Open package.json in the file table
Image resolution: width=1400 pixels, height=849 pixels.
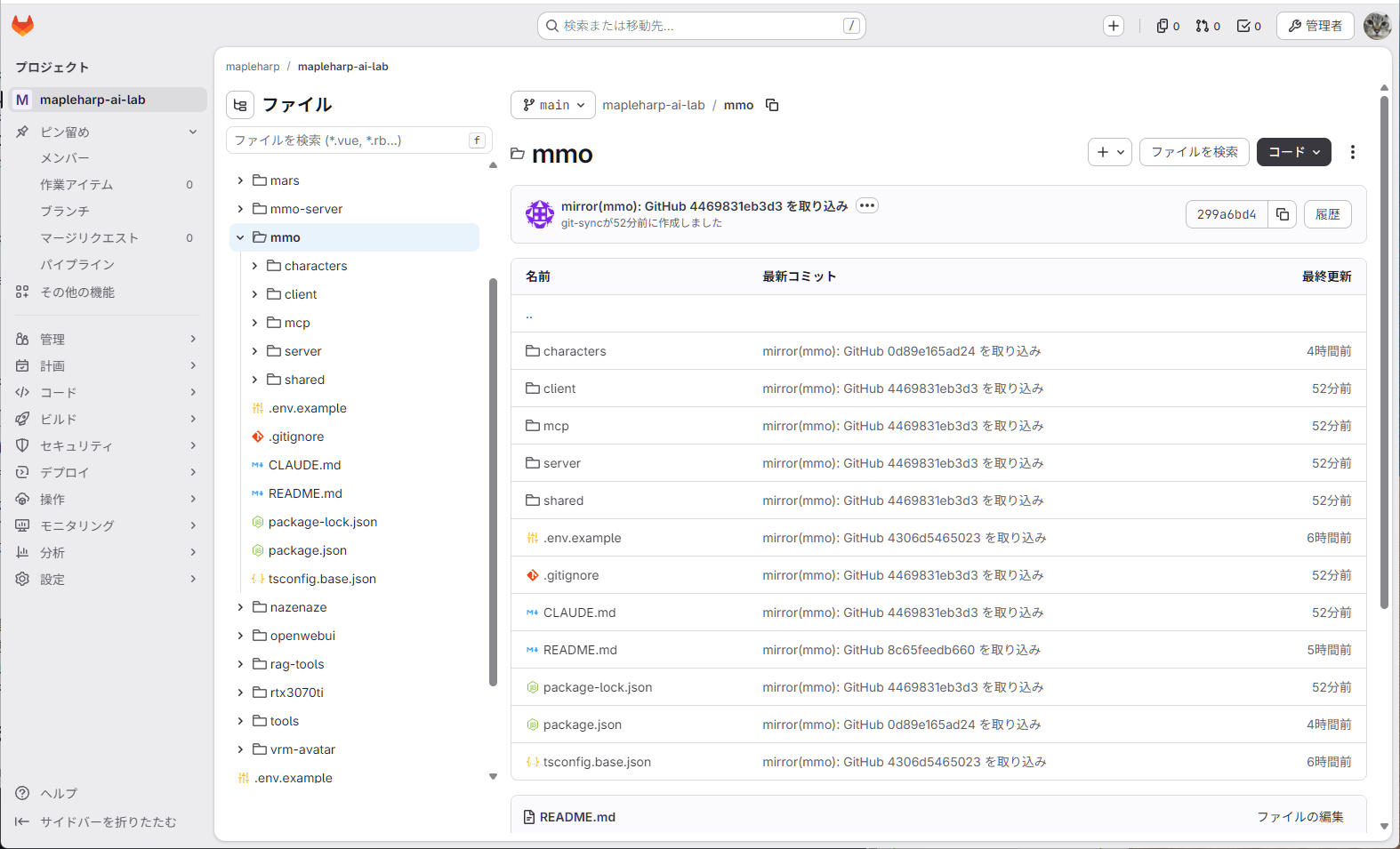[583, 725]
